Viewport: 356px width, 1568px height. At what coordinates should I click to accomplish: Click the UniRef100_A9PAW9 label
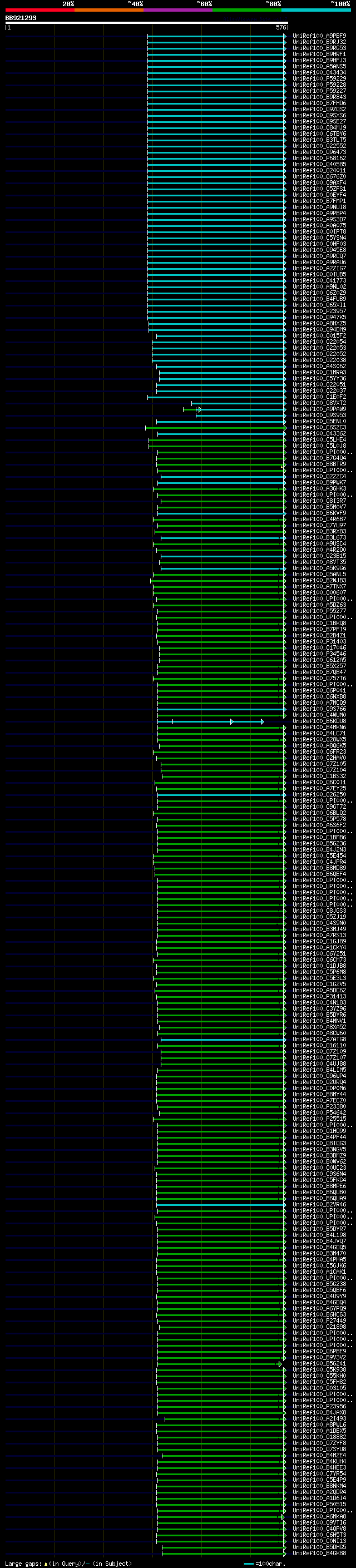point(319,409)
